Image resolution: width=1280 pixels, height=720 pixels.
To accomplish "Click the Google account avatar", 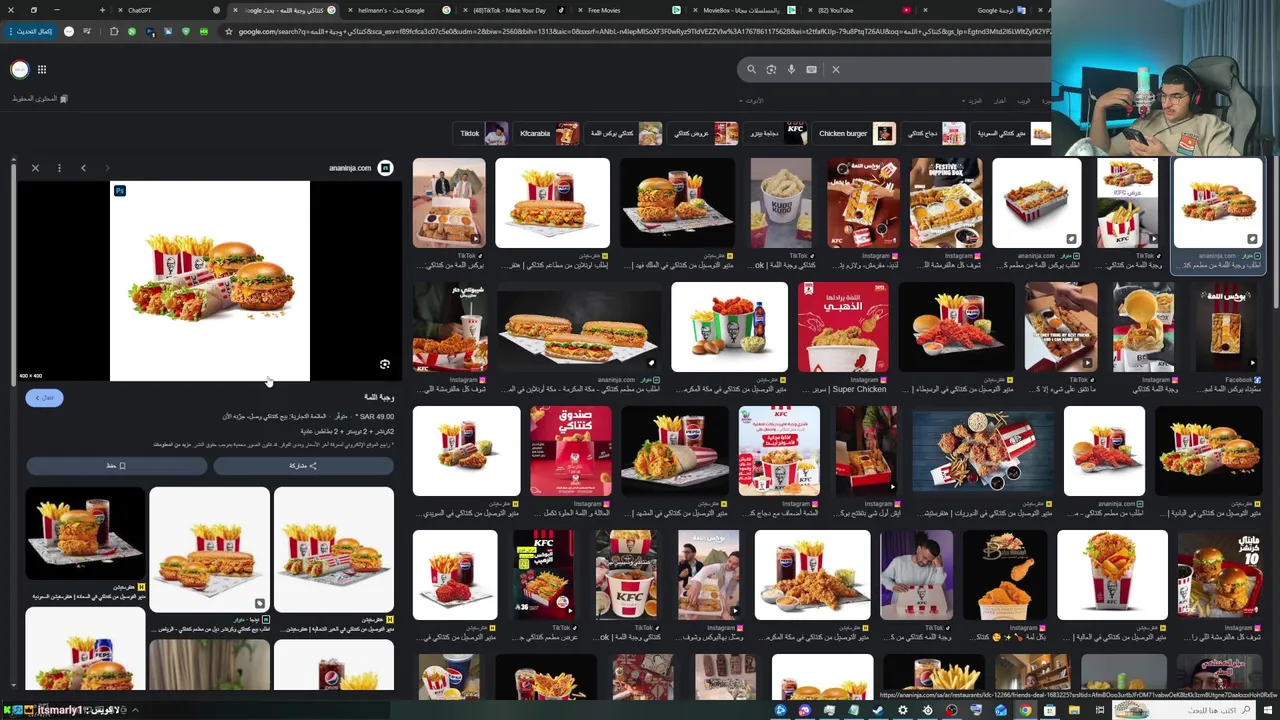I will click(x=19, y=69).
